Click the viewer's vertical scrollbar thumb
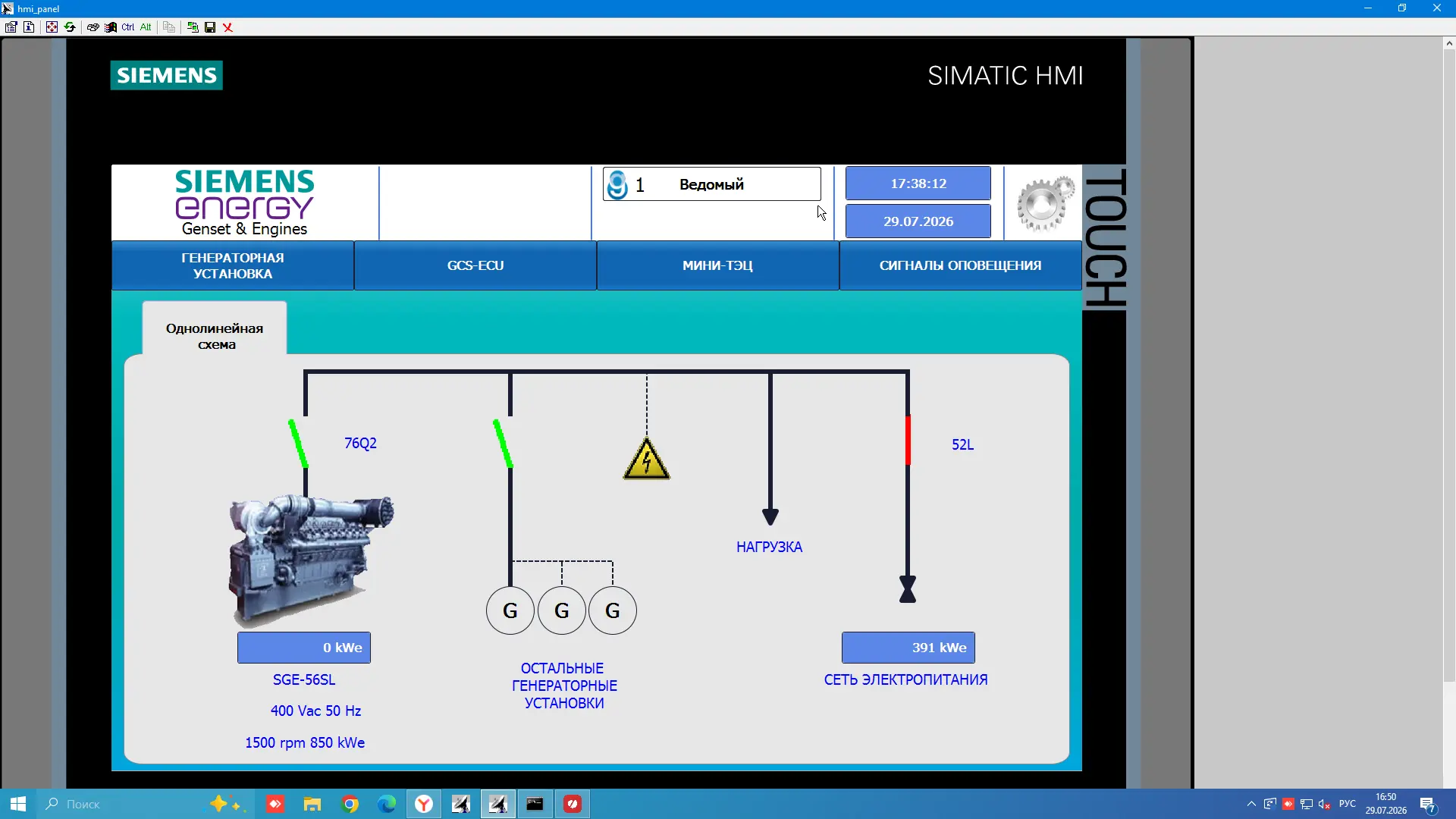1456x819 pixels. click(1449, 366)
